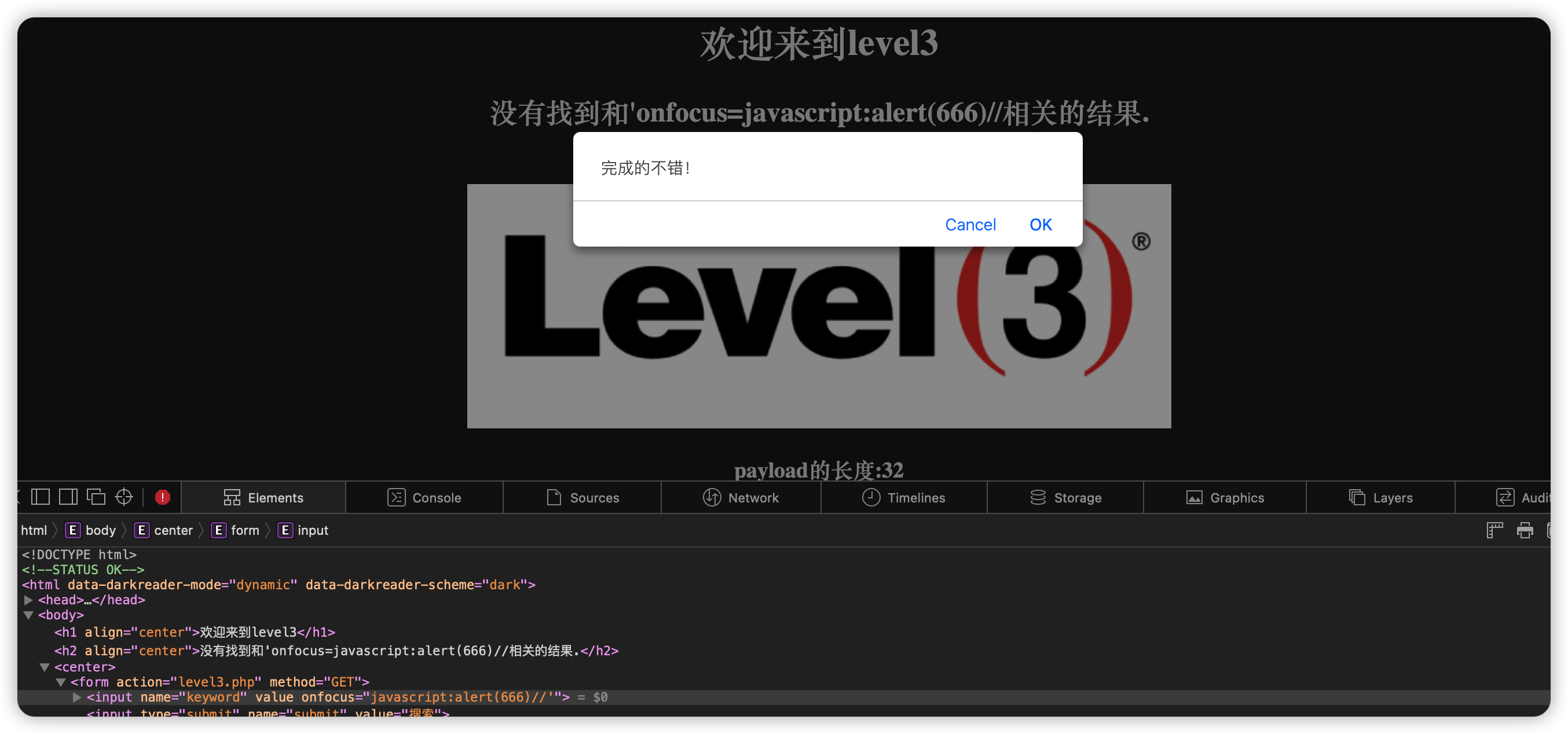Dock inspector to the left side icon
The height and width of the screenshot is (734, 1568).
click(x=40, y=497)
